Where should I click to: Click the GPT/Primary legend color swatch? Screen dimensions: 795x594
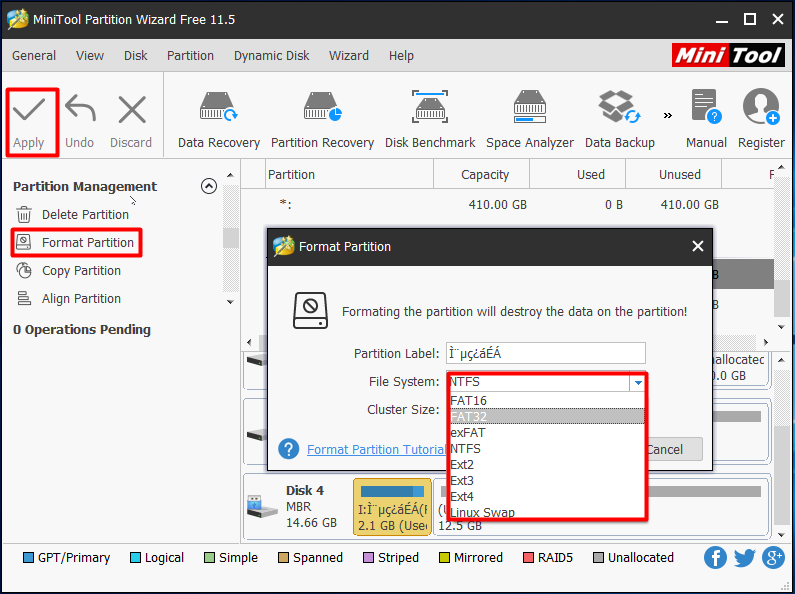[x=28, y=558]
